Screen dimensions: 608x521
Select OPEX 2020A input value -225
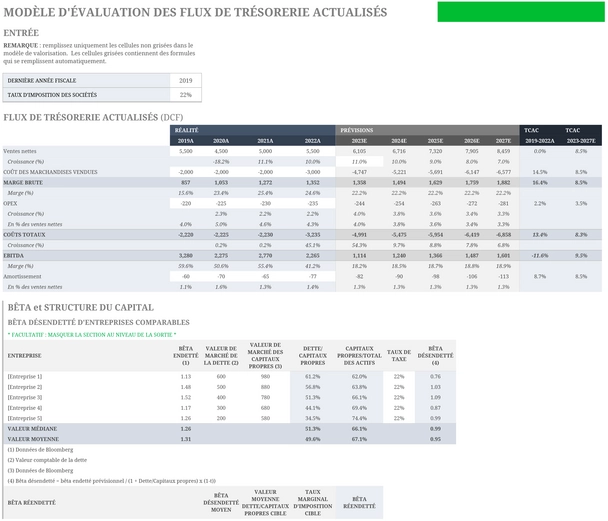[x=221, y=204]
